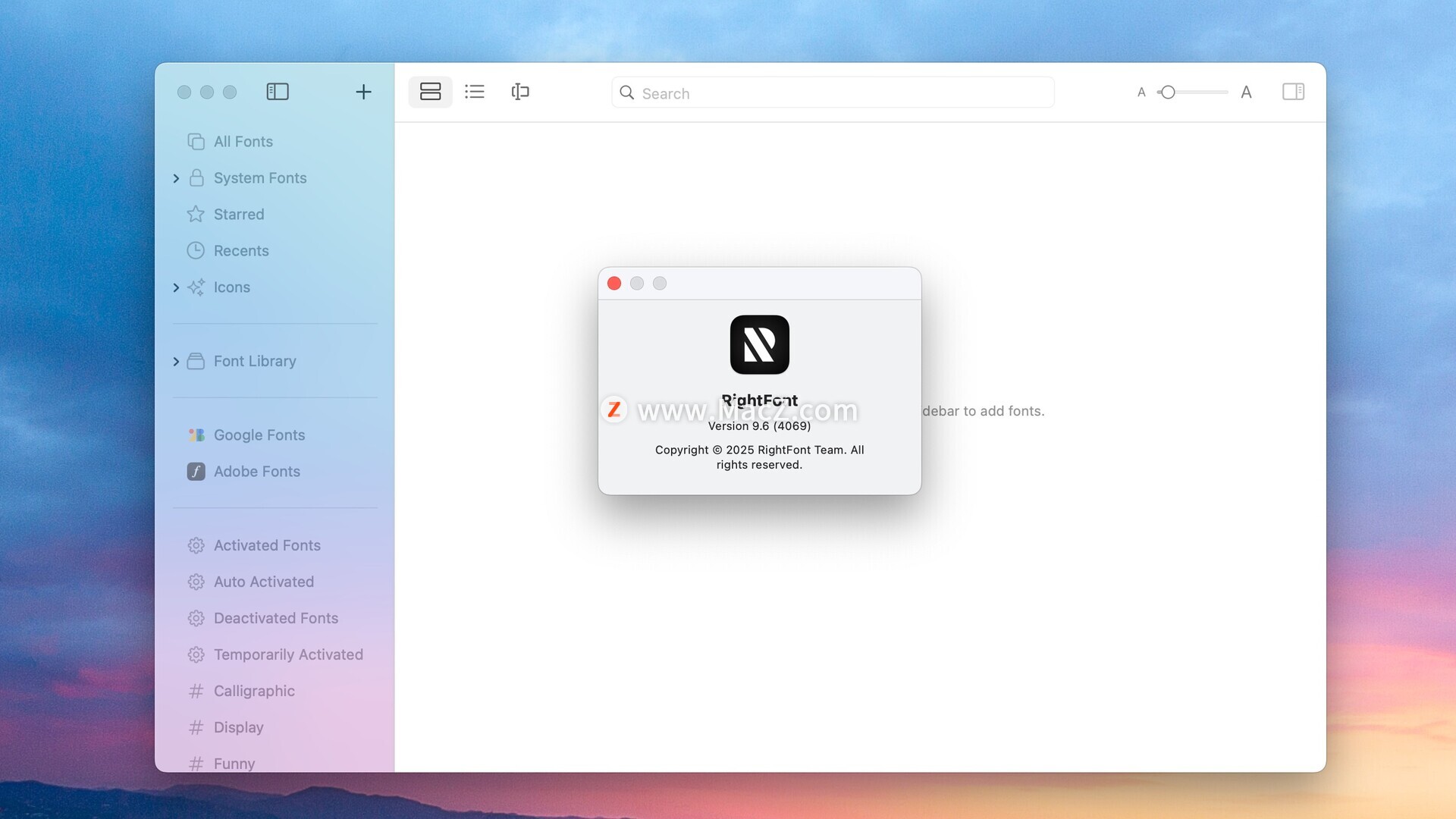Screen dimensions: 1456x819
Task: Click the Activated Fonts gear icon
Action: (x=196, y=545)
